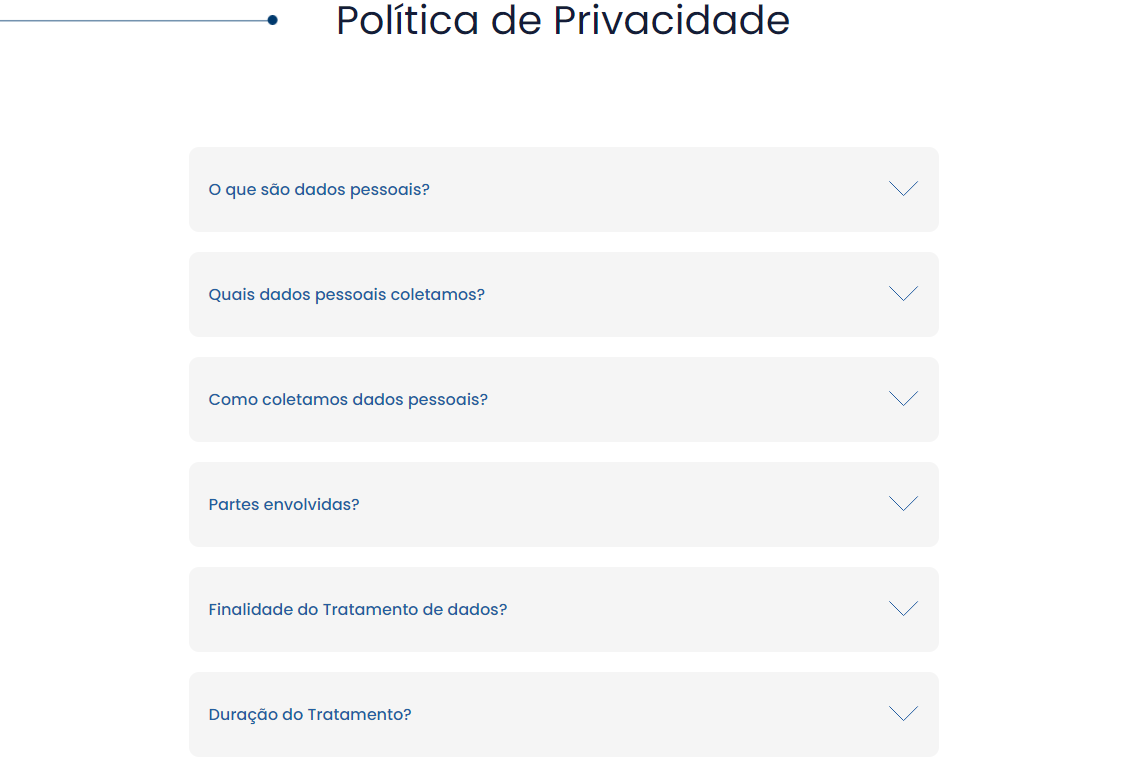Image resolution: width=1137 pixels, height=768 pixels.
Task: Expand the 'O que são dados pessoais?' chevron
Action: [903, 189]
